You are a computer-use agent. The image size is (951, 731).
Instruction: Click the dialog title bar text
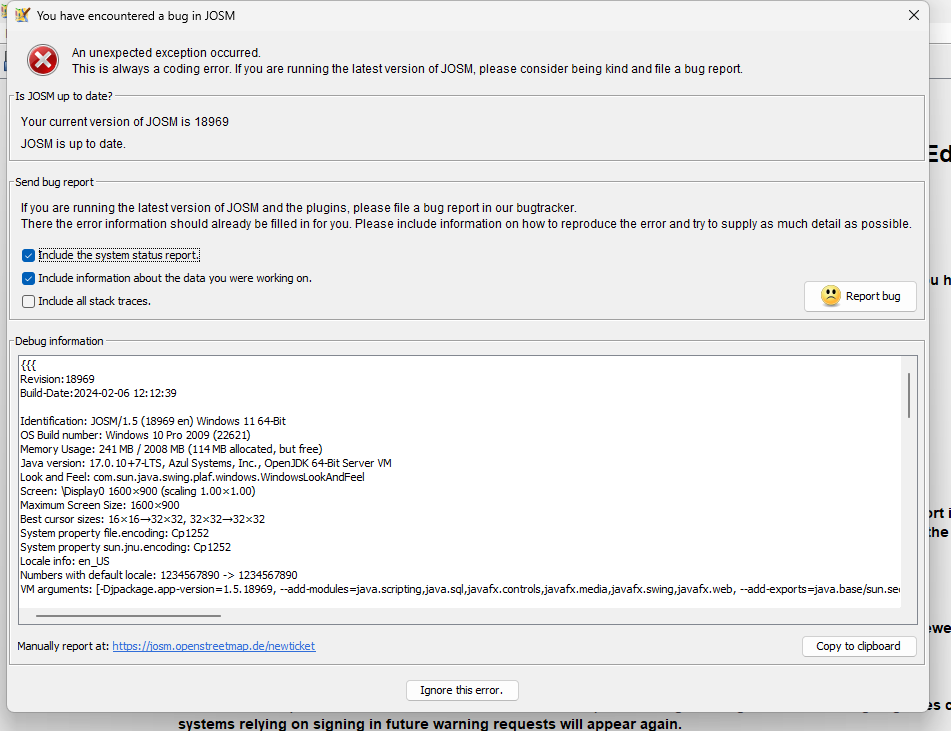(x=136, y=16)
